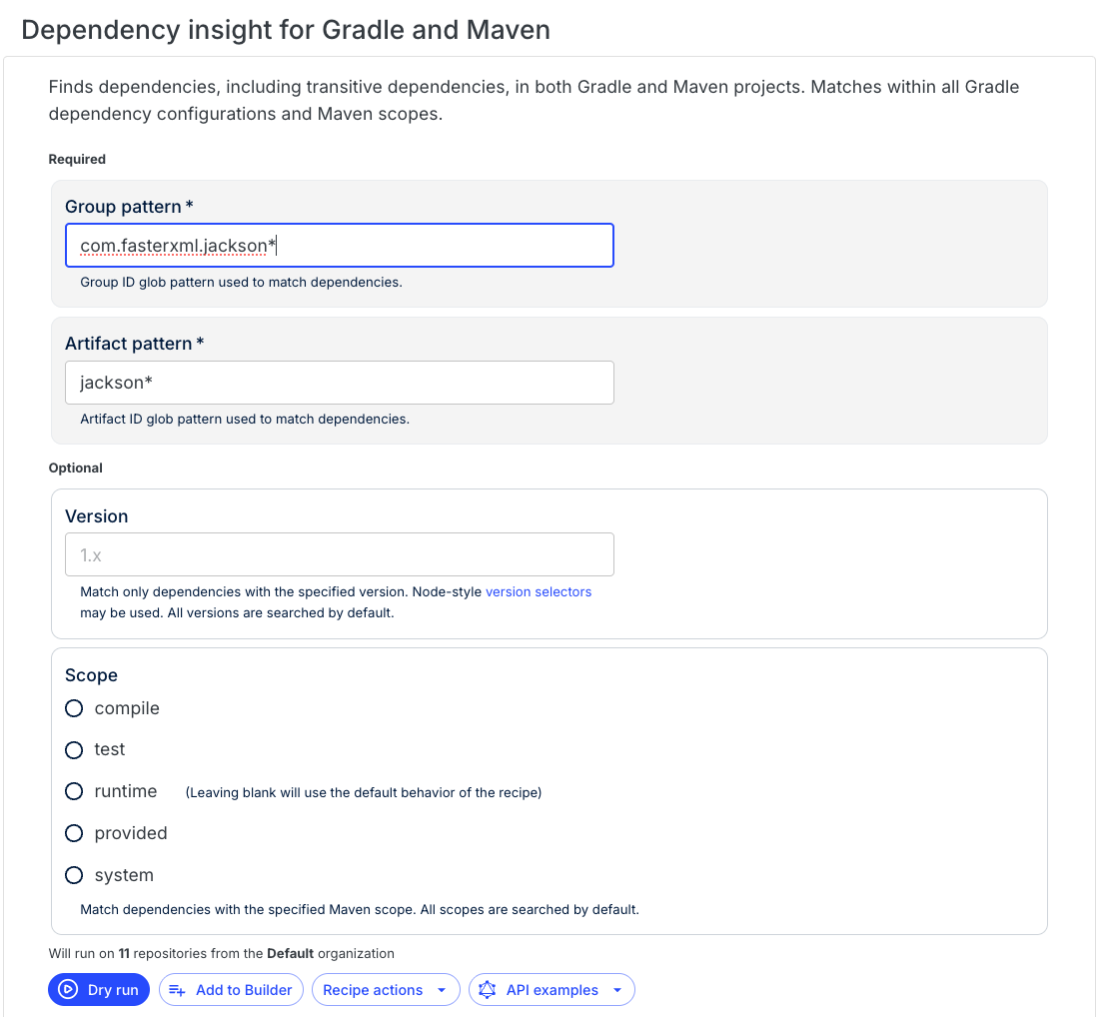The width and height of the screenshot is (1102, 1017).
Task: Select the system scope radio button
Action: click(x=74, y=875)
